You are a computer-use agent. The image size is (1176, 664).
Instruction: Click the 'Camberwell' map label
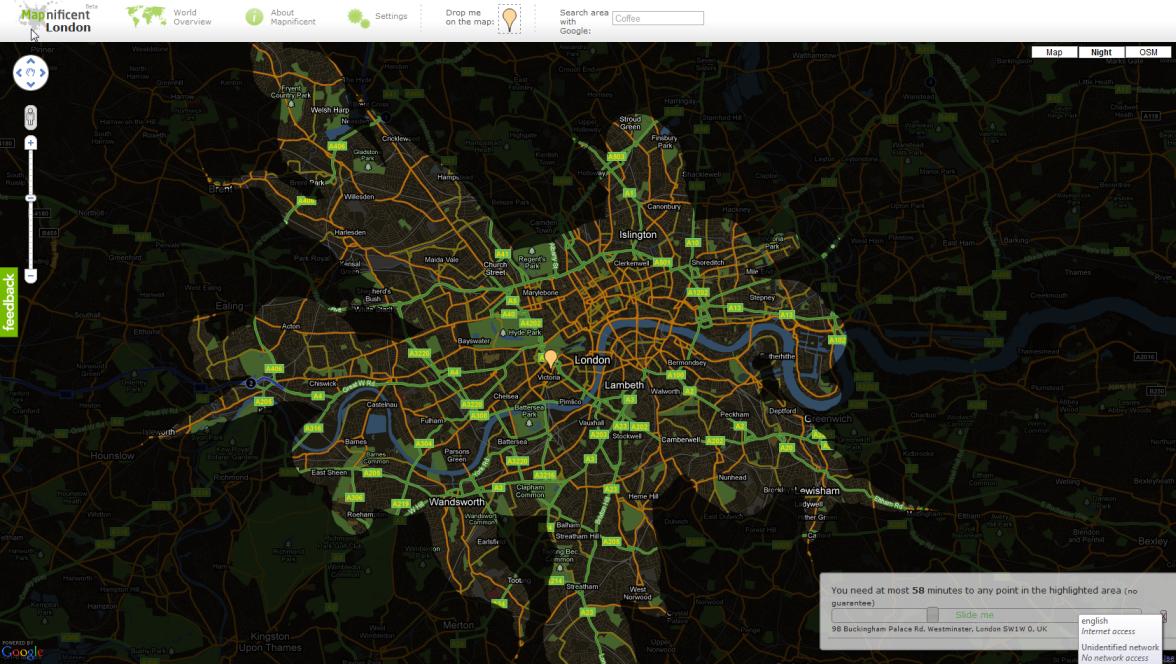pos(680,440)
